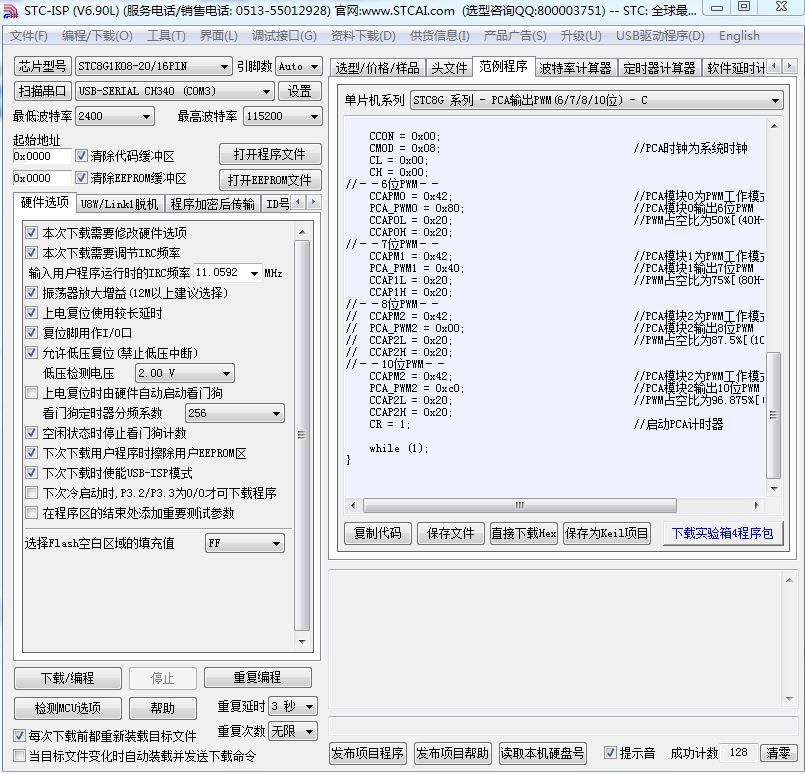Screen dimensions: 805x774
Task: Click EEPROM start address 0x0000 field
Action: 42,178
